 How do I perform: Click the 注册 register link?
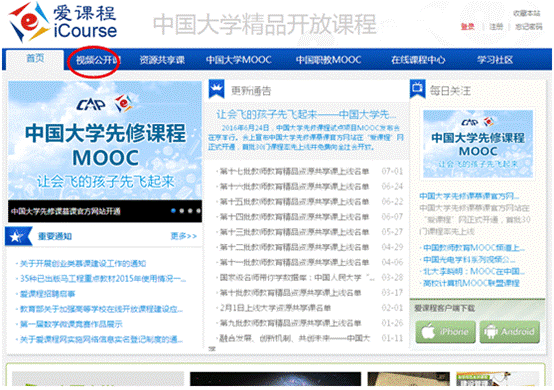click(x=496, y=26)
